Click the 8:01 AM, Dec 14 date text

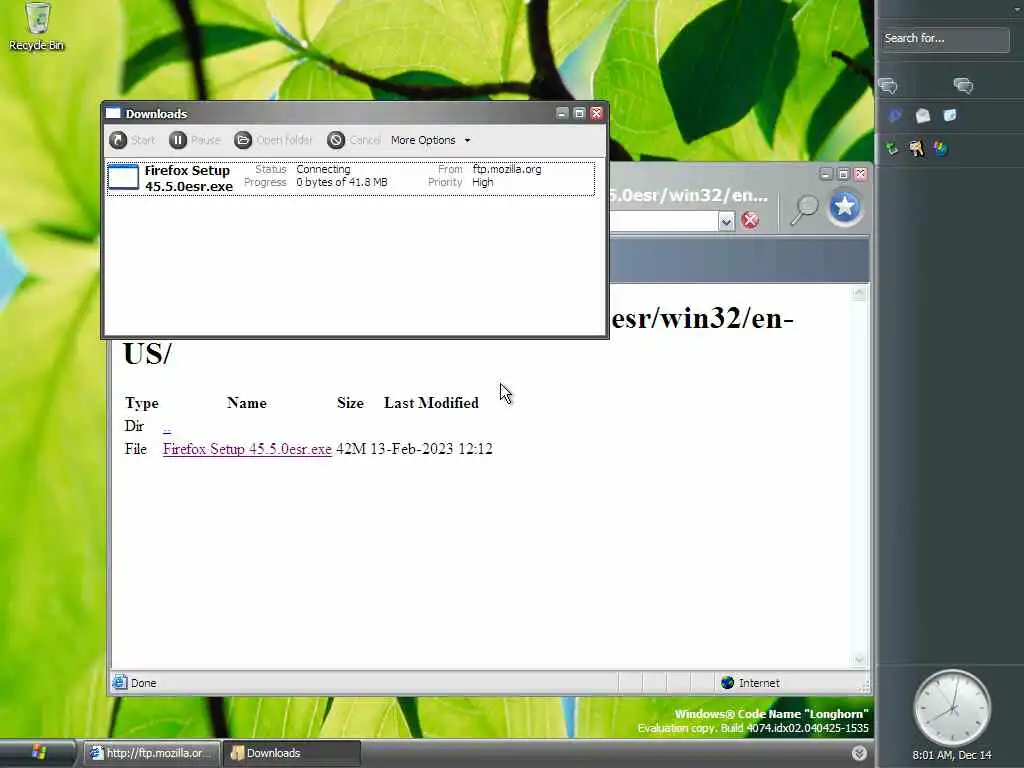coord(952,756)
